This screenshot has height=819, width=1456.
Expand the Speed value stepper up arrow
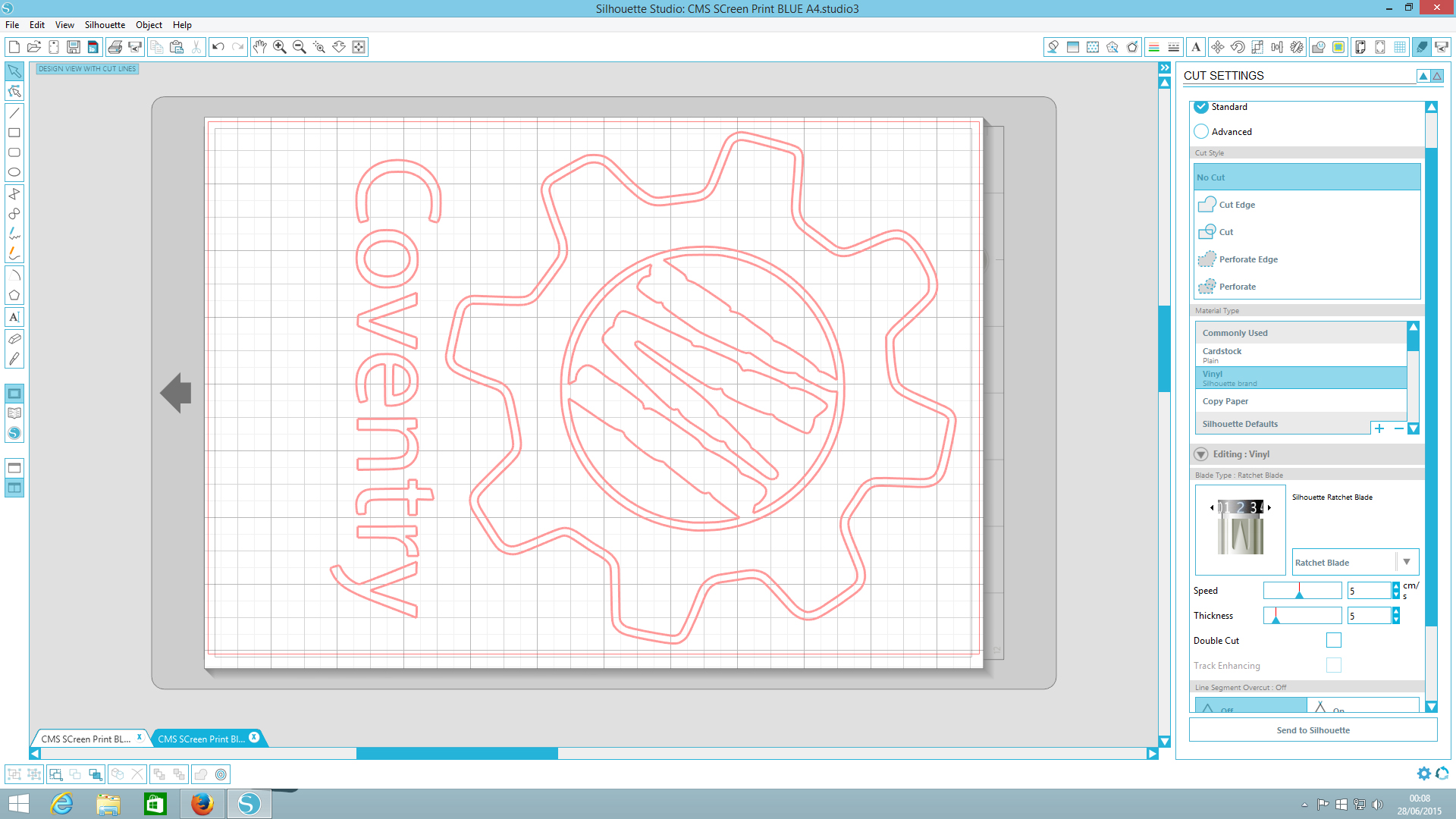click(x=1396, y=586)
